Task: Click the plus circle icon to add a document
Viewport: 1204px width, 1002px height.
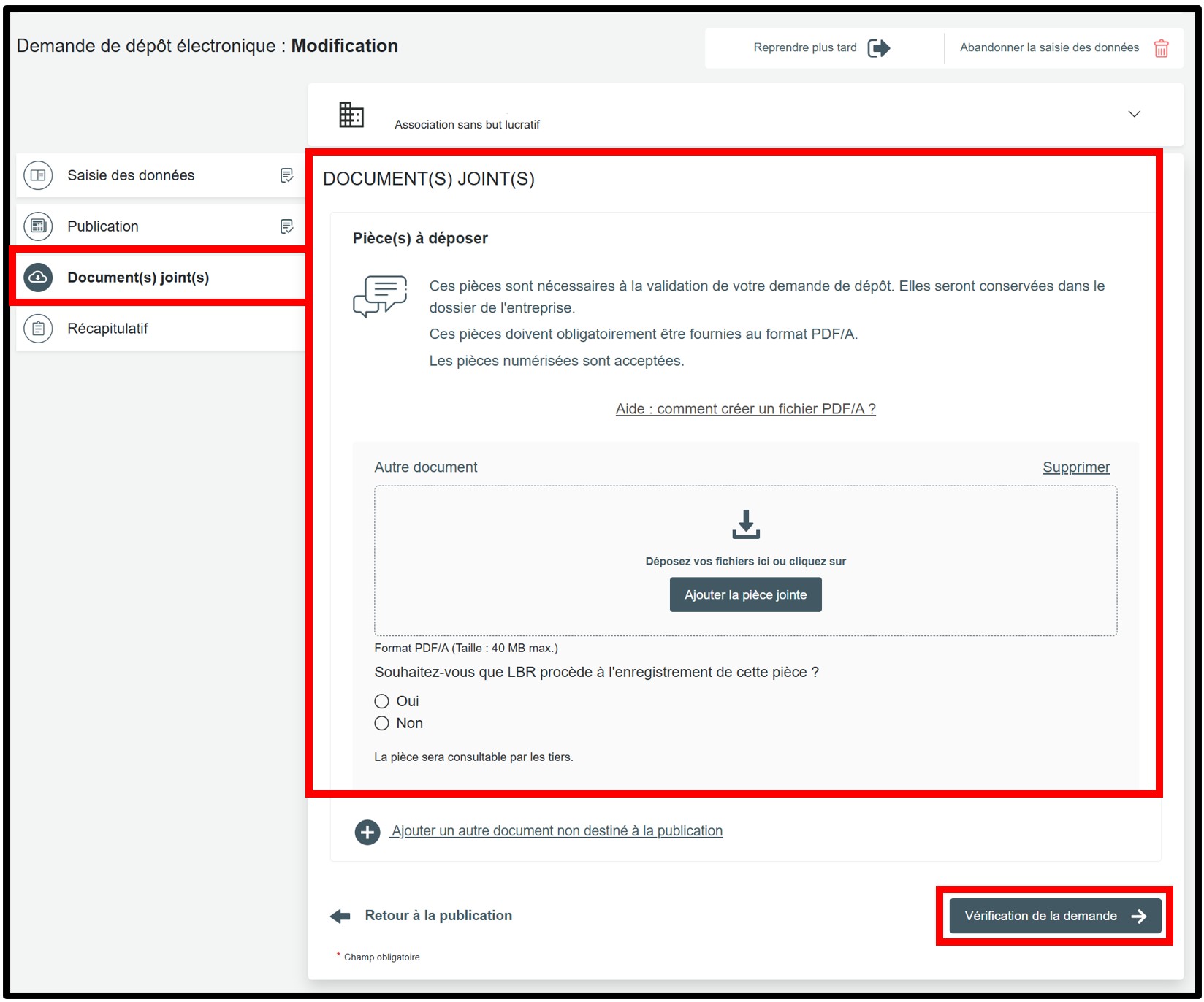Action: coord(367,832)
